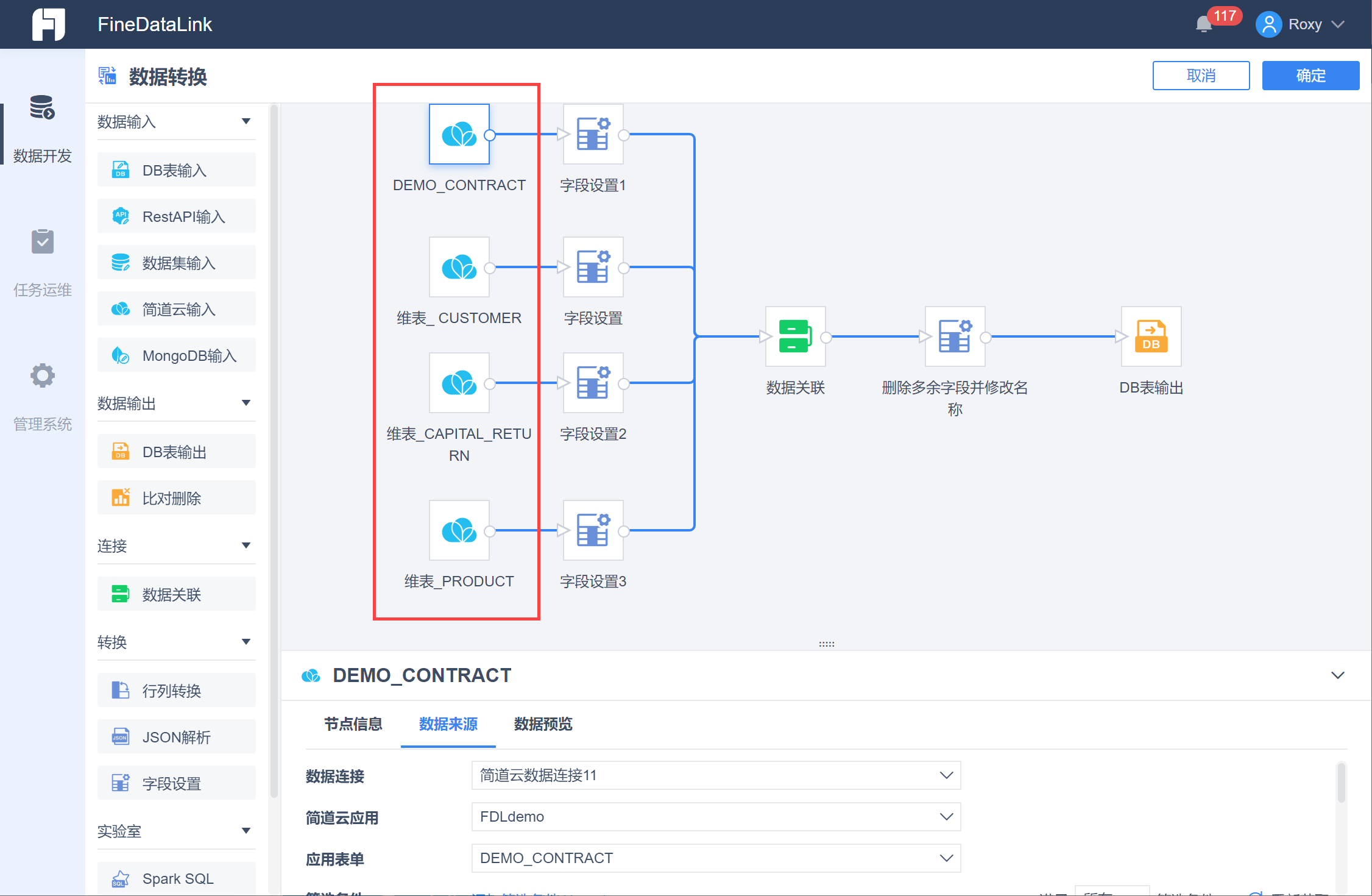The height and width of the screenshot is (896, 1372).
Task: Open notifications bell with 117 badge
Action: [1204, 24]
